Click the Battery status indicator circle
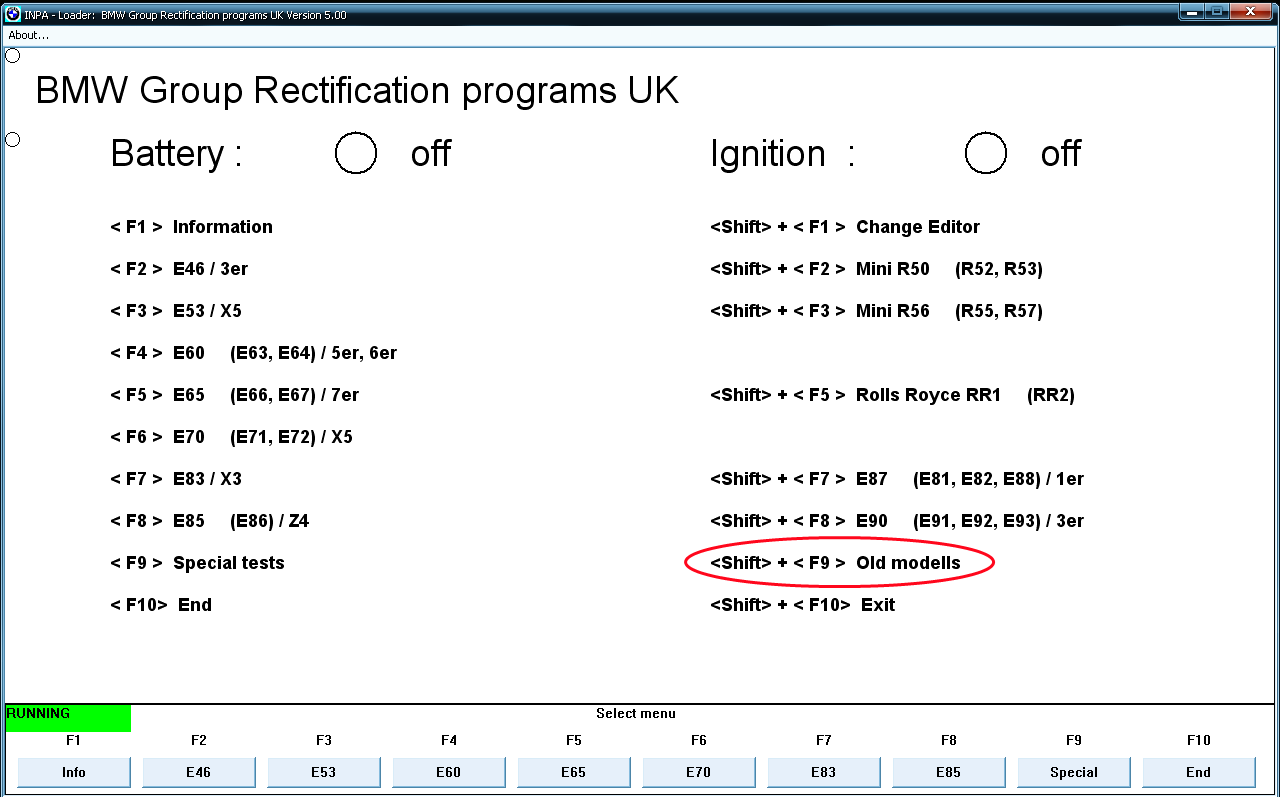The width and height of the screenshot is (1280, 797). click(x=356, y=153)
